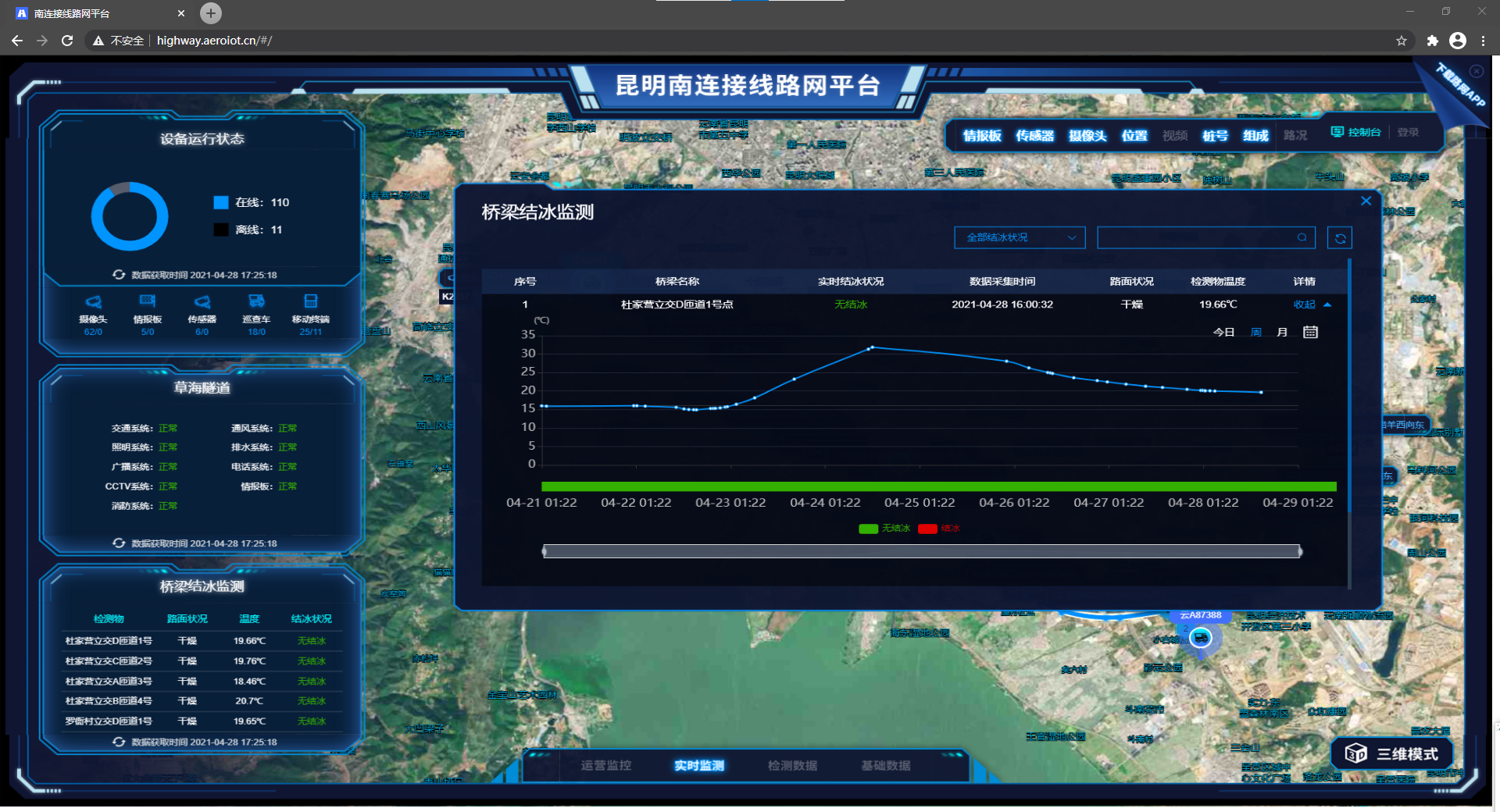The height and width of the screenshot is (812, 1500).
Task: Toggle the 无结冰 legend series in chart
Action: point(884,529)
